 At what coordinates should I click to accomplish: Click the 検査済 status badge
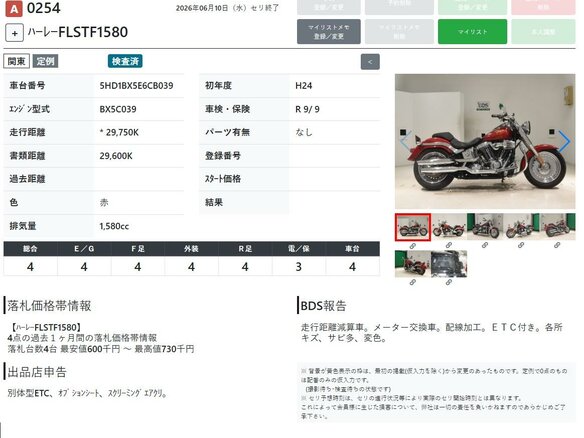(x=125, y=61)
